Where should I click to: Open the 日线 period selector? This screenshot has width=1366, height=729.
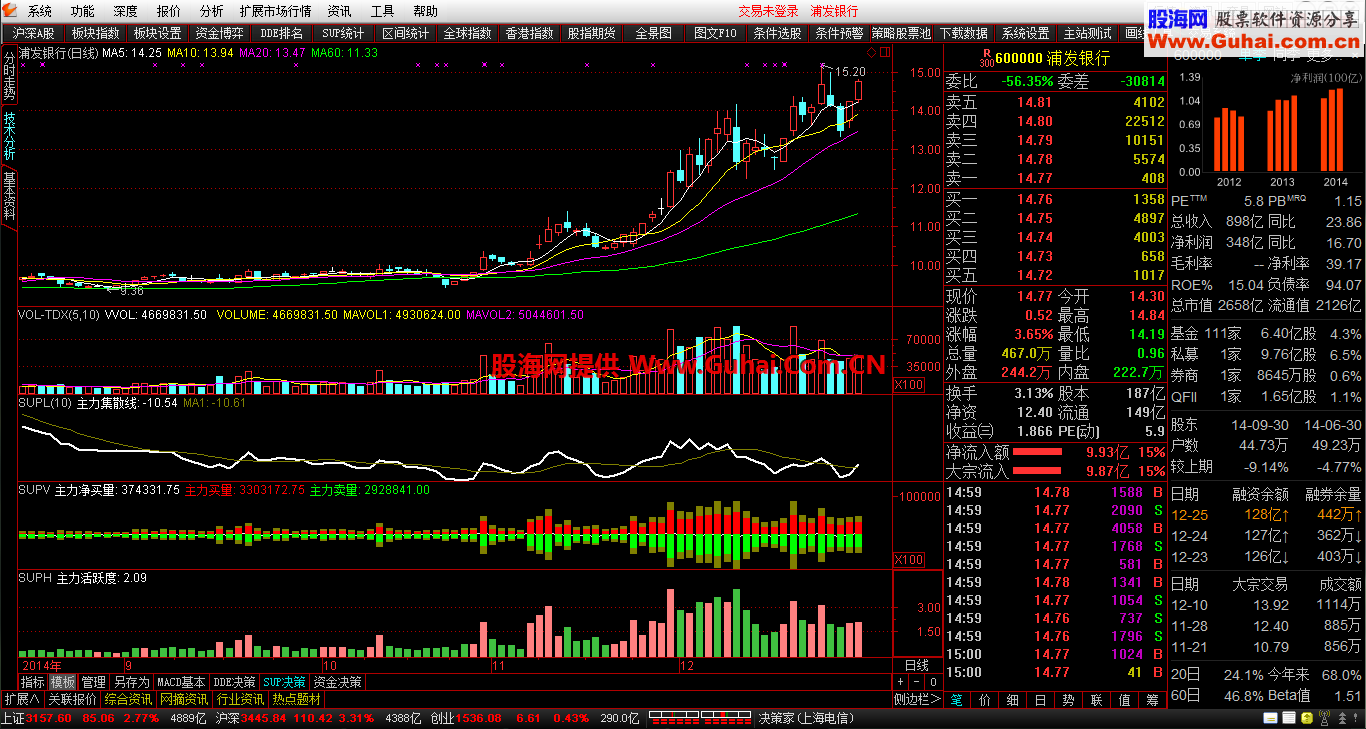pyautogui.click(x=916, y=665)
